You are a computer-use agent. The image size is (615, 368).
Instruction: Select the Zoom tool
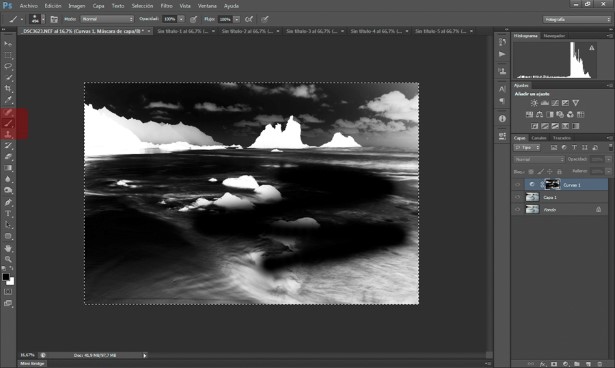click(x=8, y=259)
